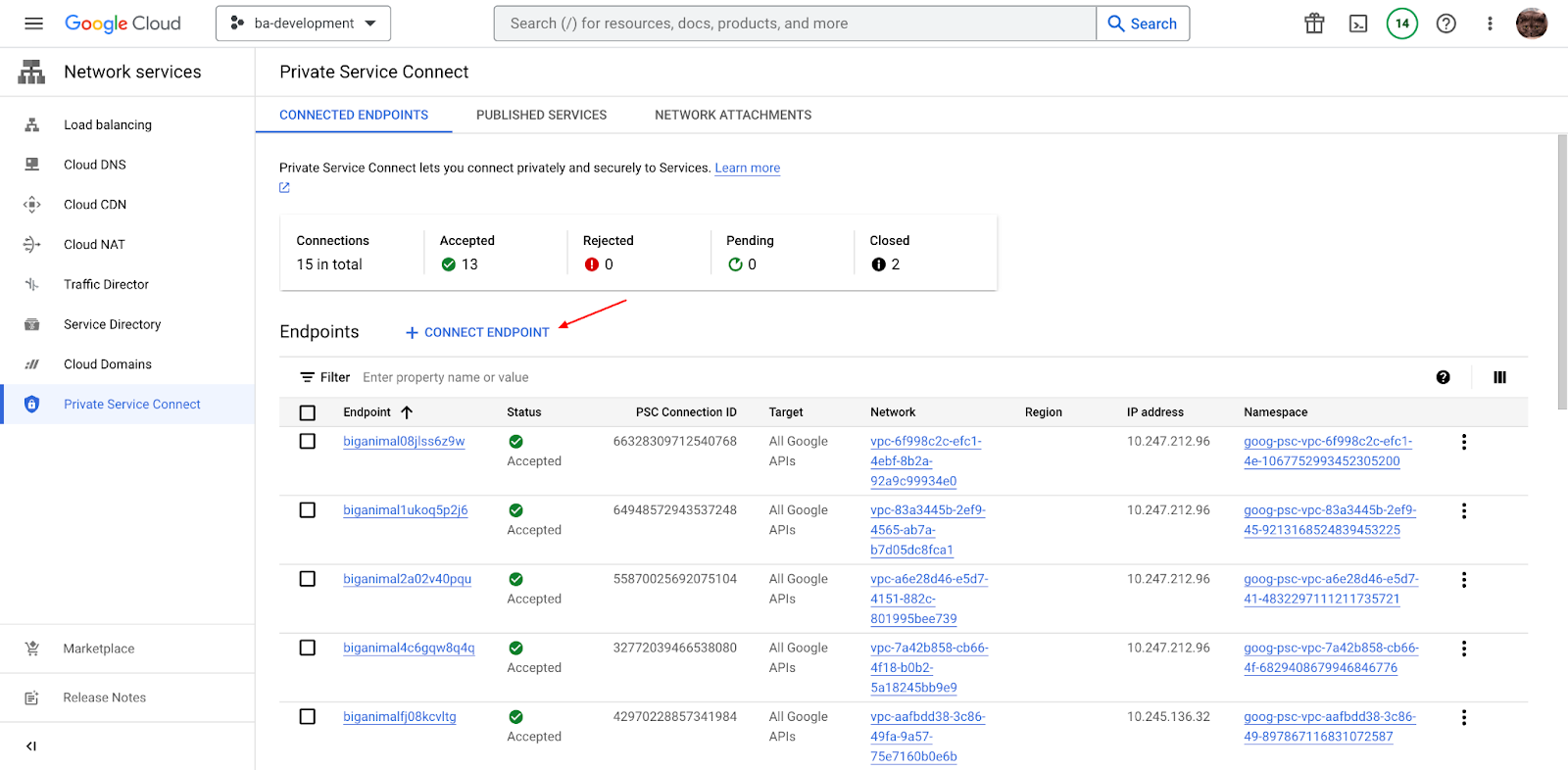The width and height of the screenshot is (1568, 770).
Task: Open the external link icon below Learn more
Action: coord(284,188)
